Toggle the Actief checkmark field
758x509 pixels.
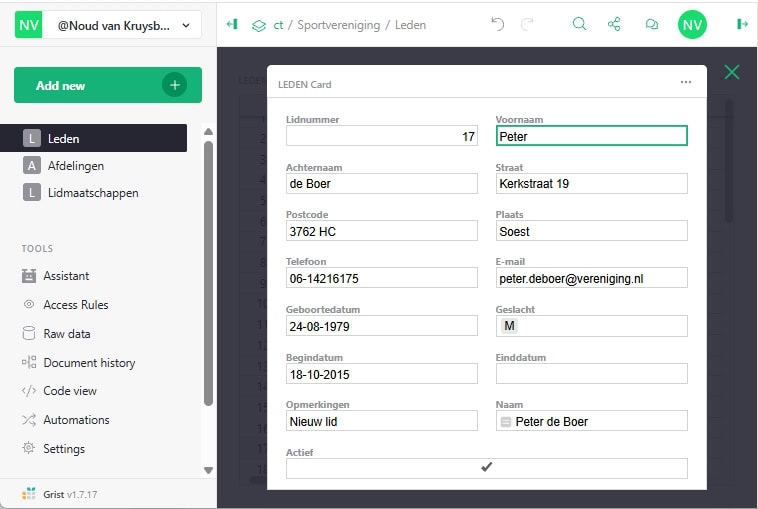tap(486, 468)
